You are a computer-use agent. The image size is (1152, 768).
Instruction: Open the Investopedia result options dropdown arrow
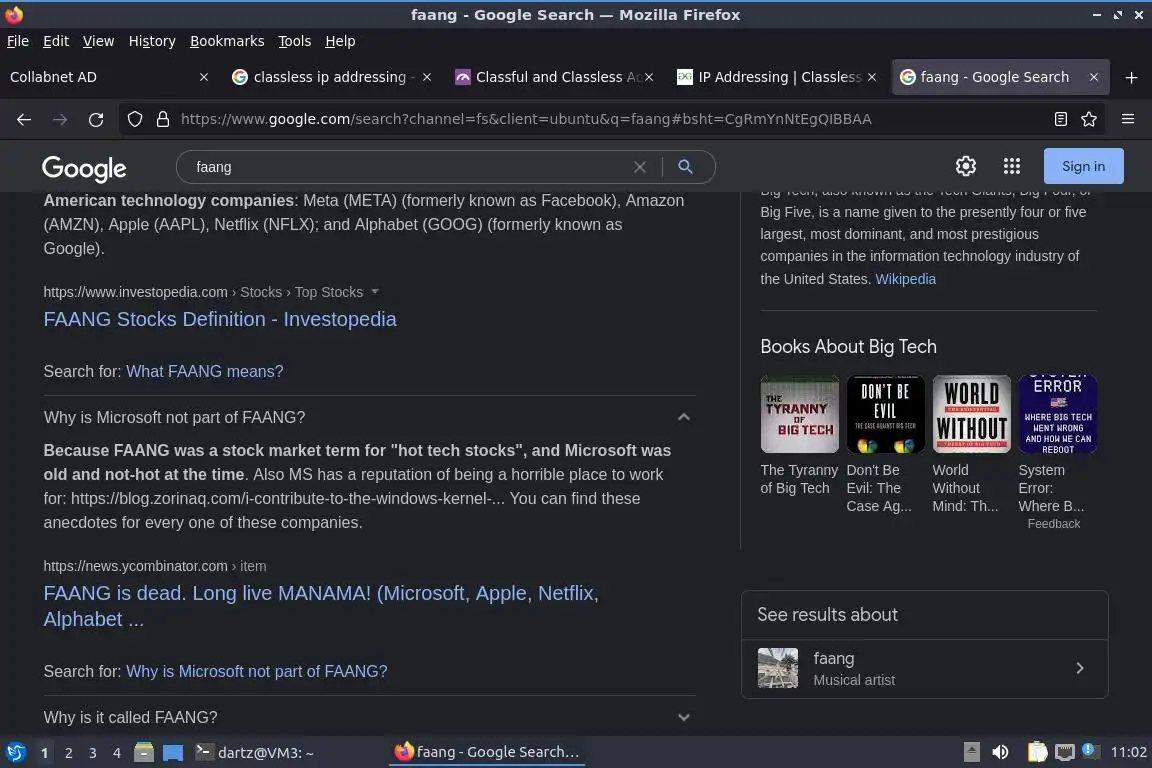375,292
